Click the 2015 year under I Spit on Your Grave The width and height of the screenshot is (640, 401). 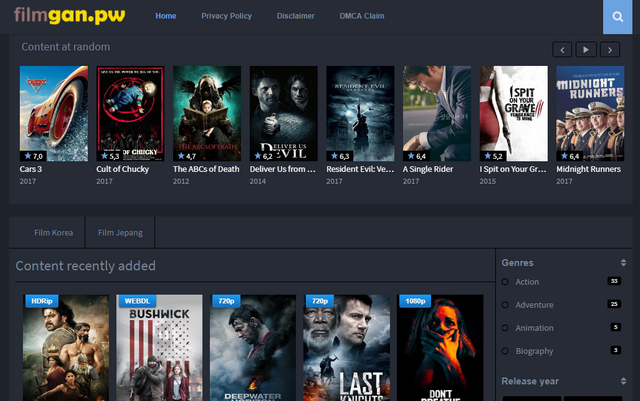[x=487, y=181]
